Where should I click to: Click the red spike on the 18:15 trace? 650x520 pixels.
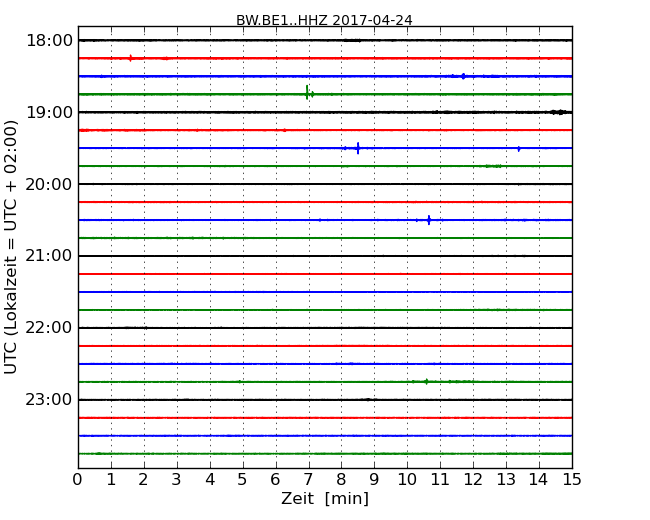[131, 58]
